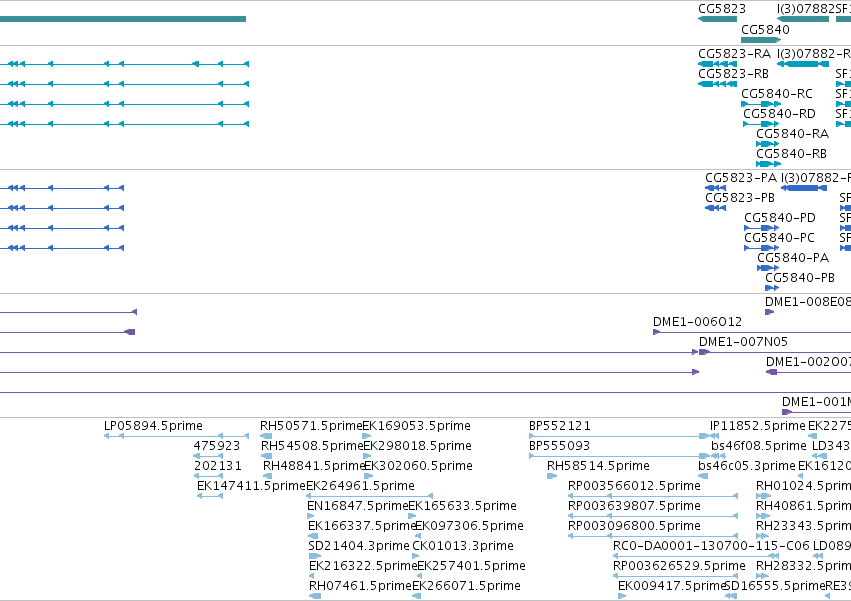851x601 pixels.
Task: Select EST EK166337.5prime label
Action: (362, 526)
